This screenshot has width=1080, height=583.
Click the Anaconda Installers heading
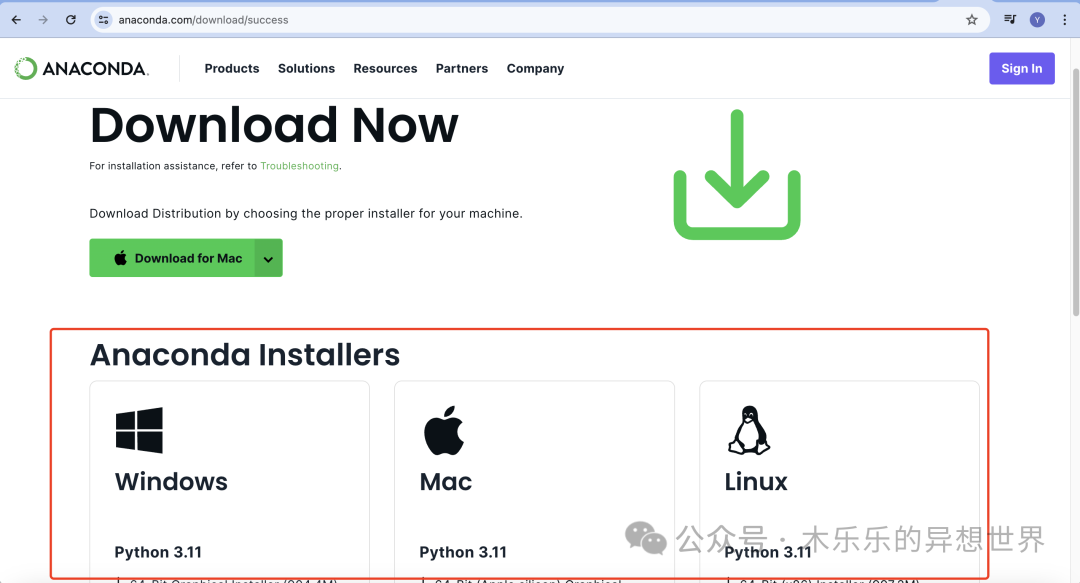pyautogui.click(x=245, y=355)
